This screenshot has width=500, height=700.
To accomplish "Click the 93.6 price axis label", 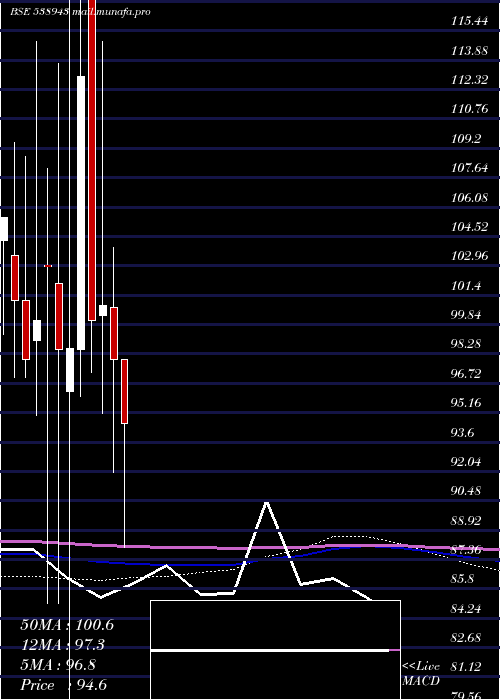I will pyautogui.click(x=463, y=433).
